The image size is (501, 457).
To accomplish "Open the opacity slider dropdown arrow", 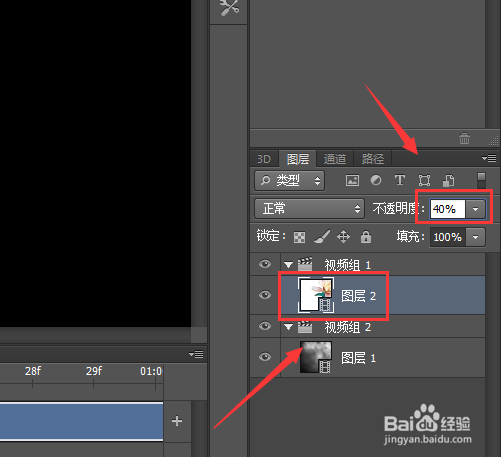I will pyautogui.click(x=476, y=209).
